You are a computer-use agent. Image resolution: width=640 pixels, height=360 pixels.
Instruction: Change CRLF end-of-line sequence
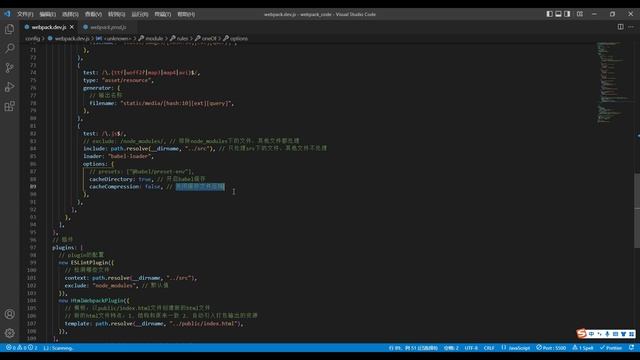489,348
